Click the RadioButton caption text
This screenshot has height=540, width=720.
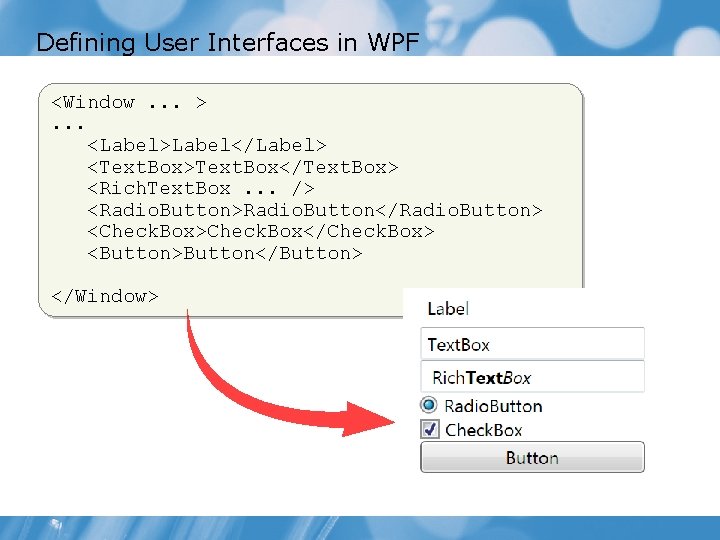coord(493,406)
